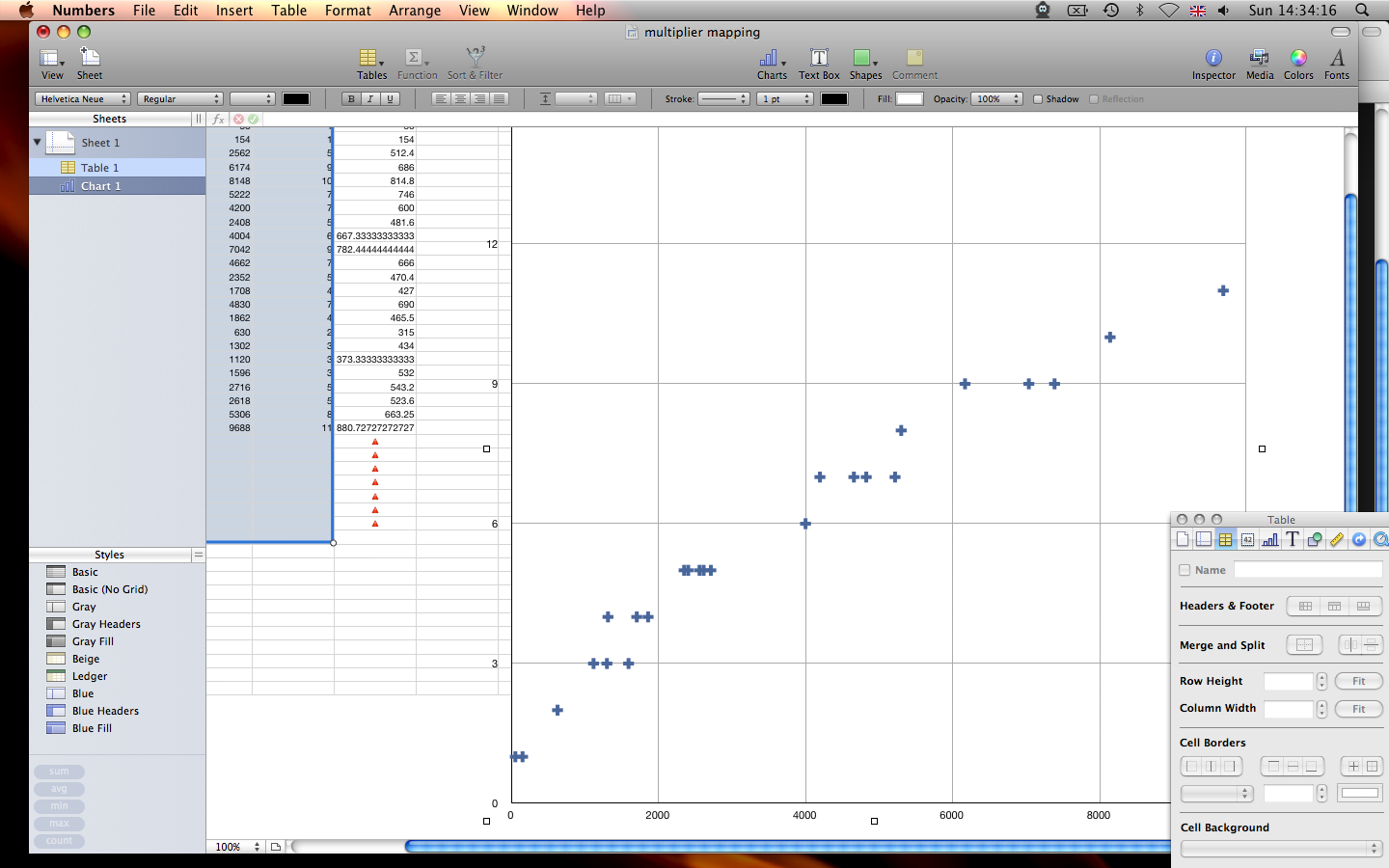Open the Arrange menu
The height and width of the screenshot is (868, 1389).
[415, 11]
